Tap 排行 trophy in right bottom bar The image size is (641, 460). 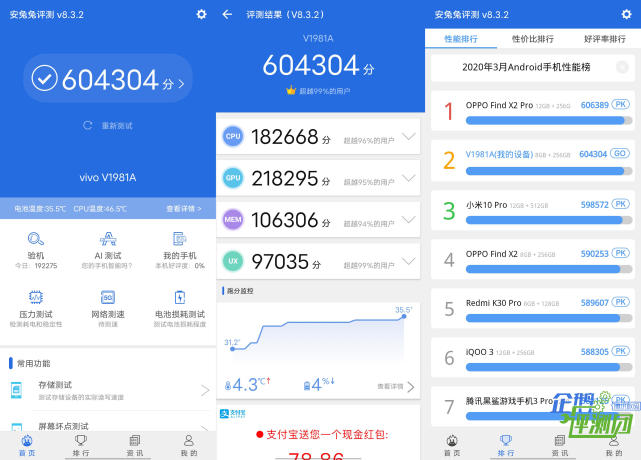(506, 446)
